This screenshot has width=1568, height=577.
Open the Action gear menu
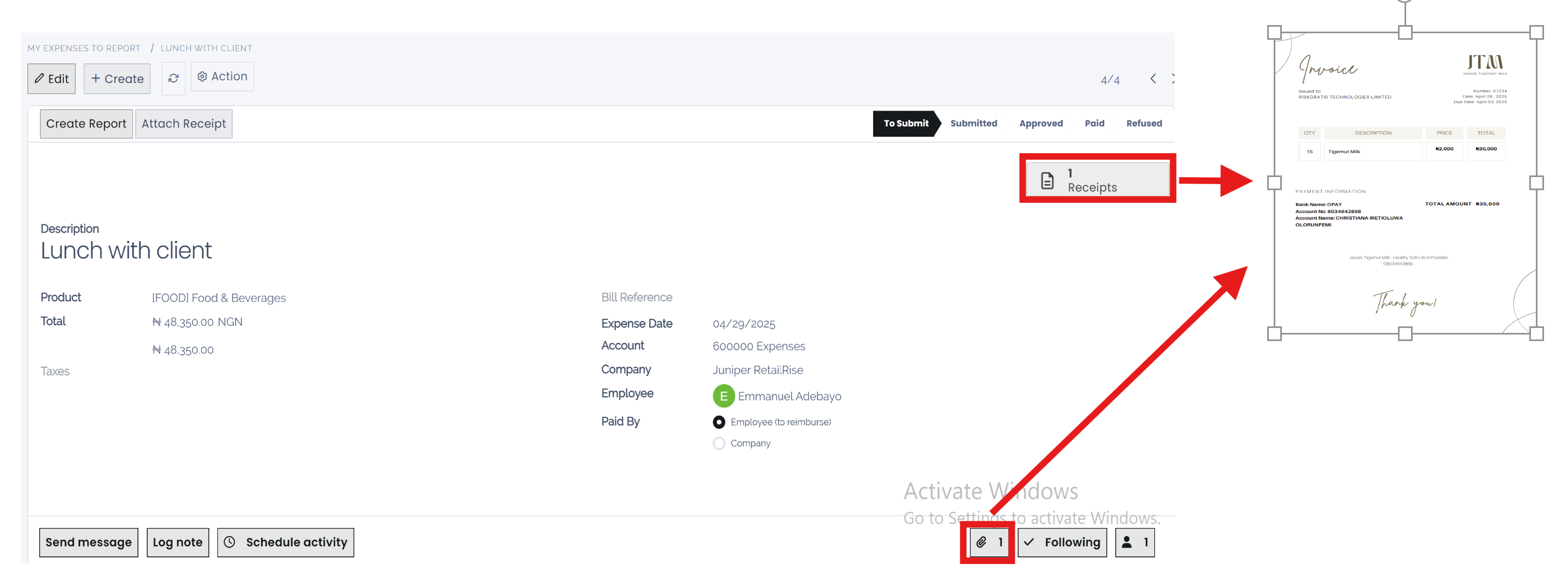(x=223, y=77)
